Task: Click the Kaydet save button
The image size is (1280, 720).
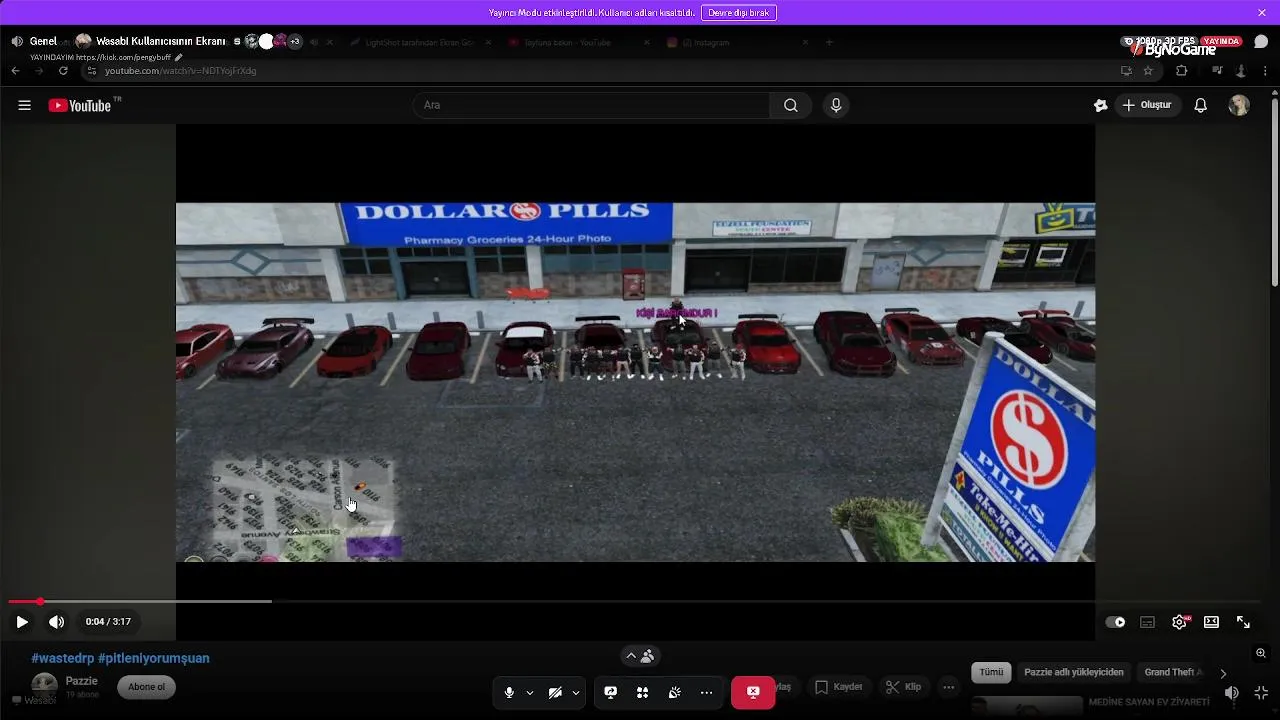Action: click(838, 687)
